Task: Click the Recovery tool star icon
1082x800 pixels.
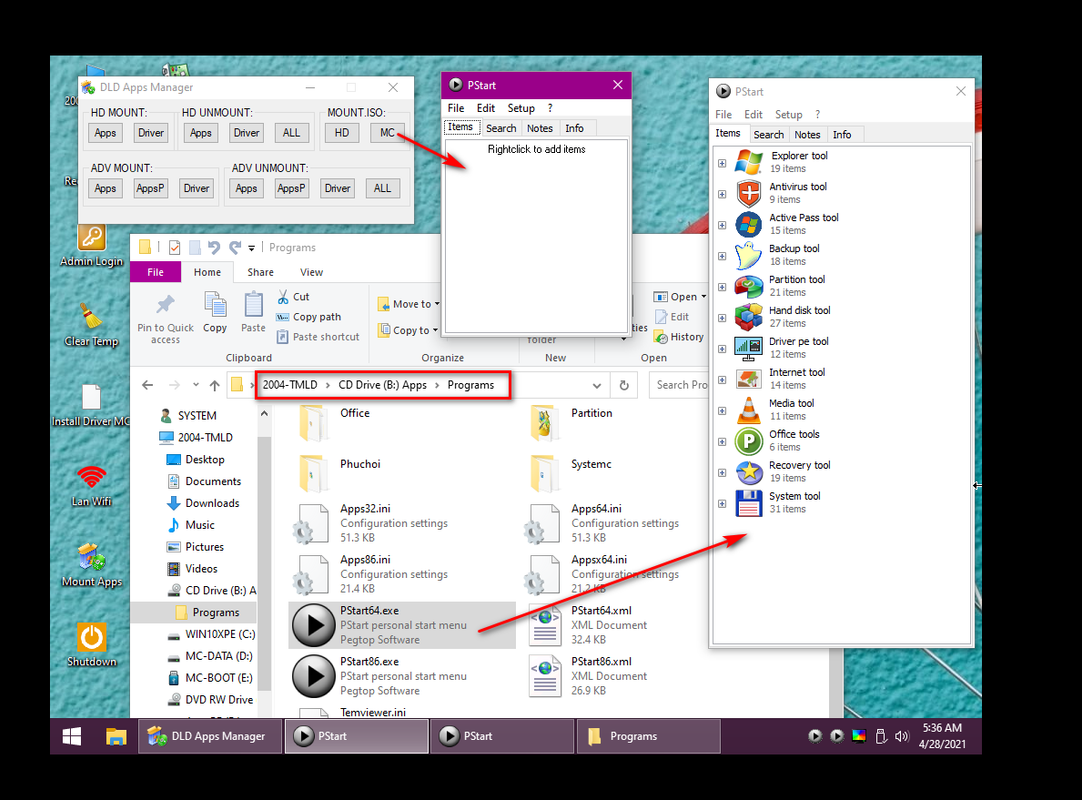Action: (x=749, y=472)
